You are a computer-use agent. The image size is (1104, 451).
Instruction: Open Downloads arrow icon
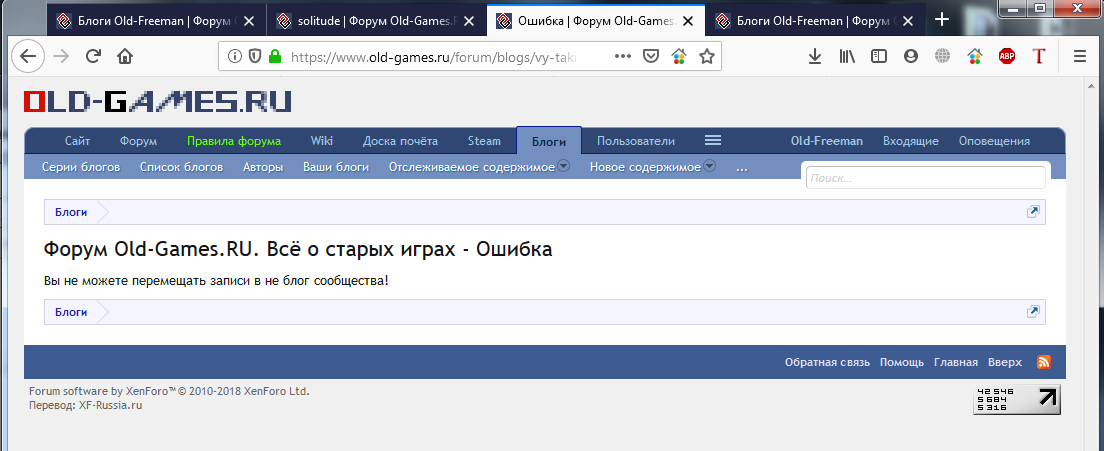point(815,57)
